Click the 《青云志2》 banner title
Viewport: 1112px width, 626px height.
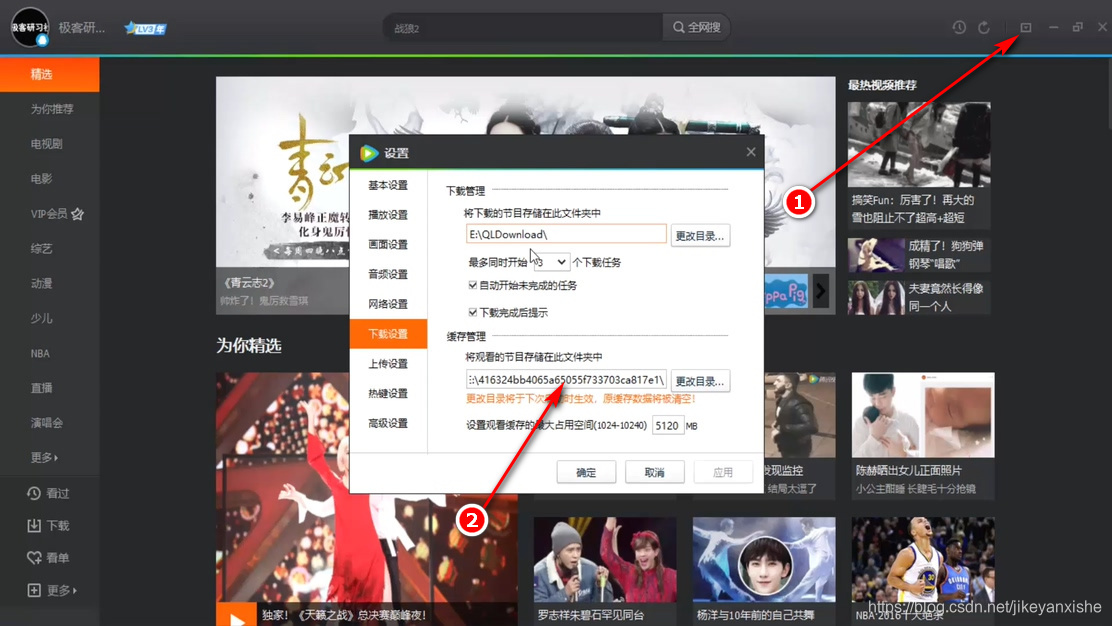tap(248, 283)
